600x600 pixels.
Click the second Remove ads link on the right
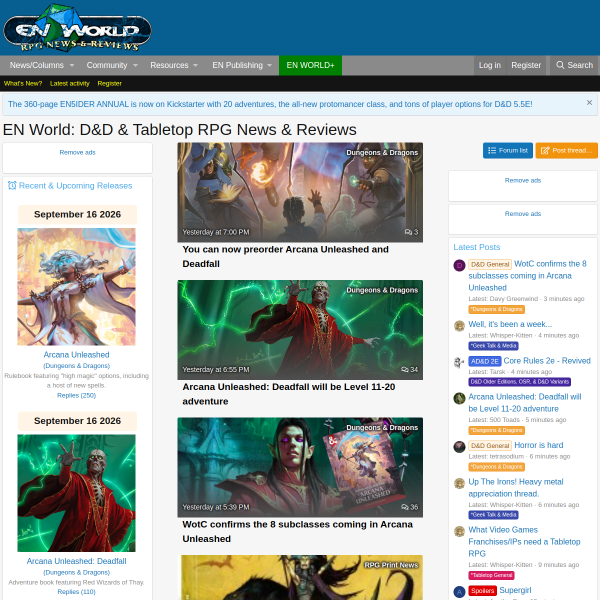[x=523, y=214]
